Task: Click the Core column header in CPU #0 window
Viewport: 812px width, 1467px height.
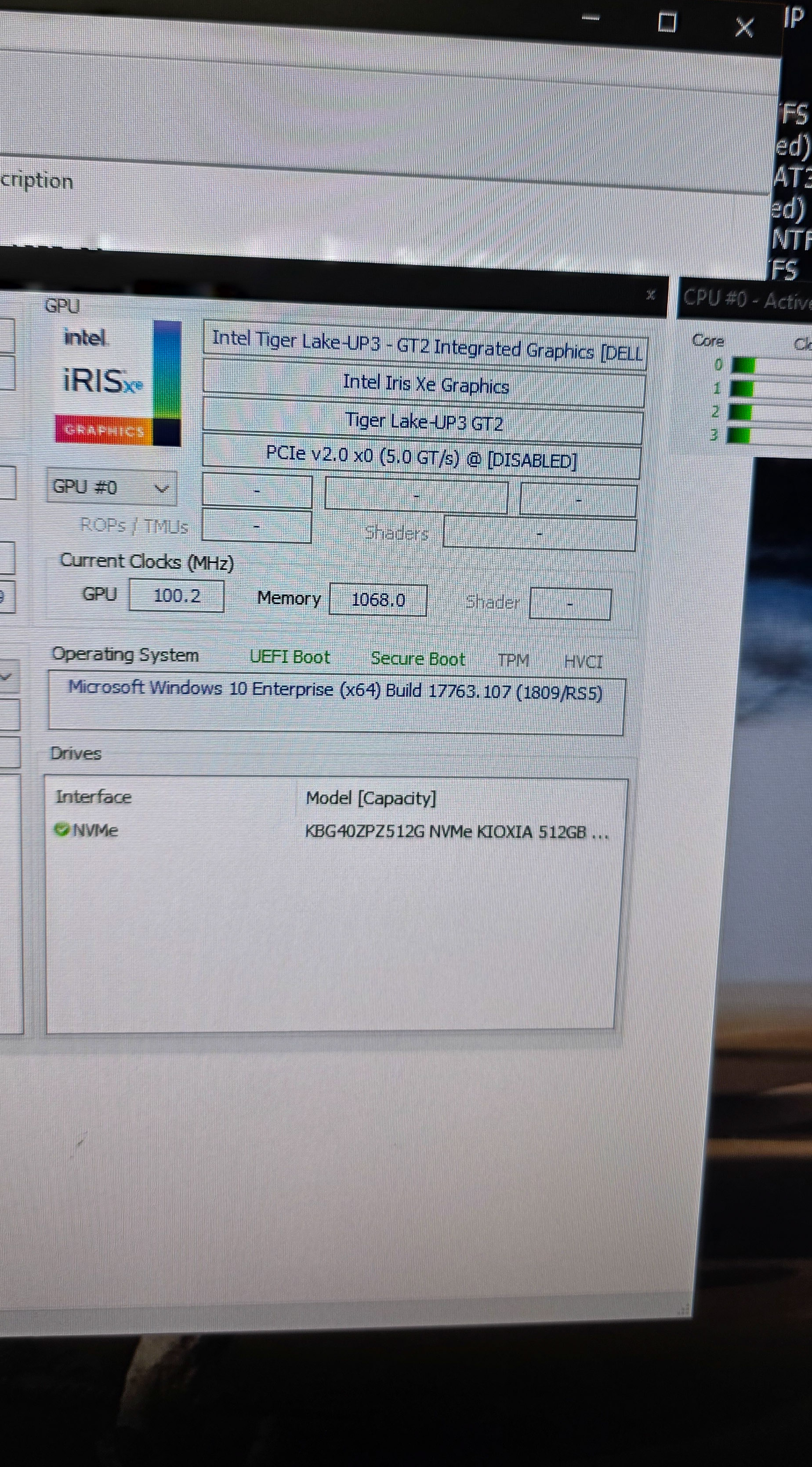Action: tap(708, 341)
